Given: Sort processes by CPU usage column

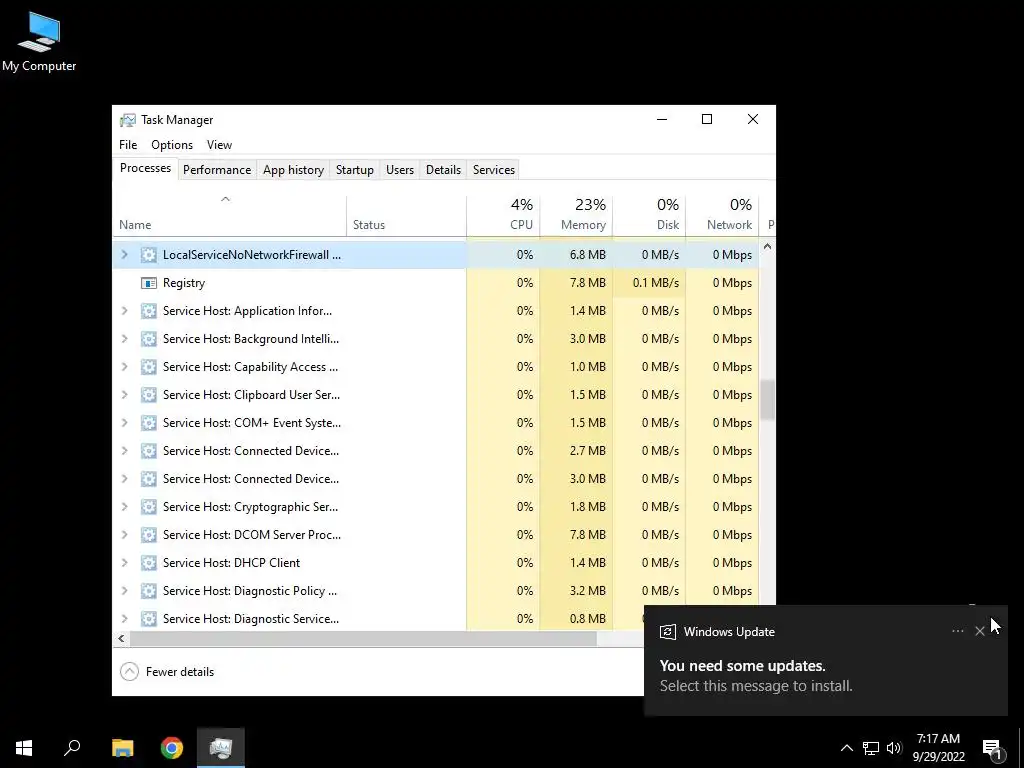Looking at the screenshot, I should pos(504,216).
